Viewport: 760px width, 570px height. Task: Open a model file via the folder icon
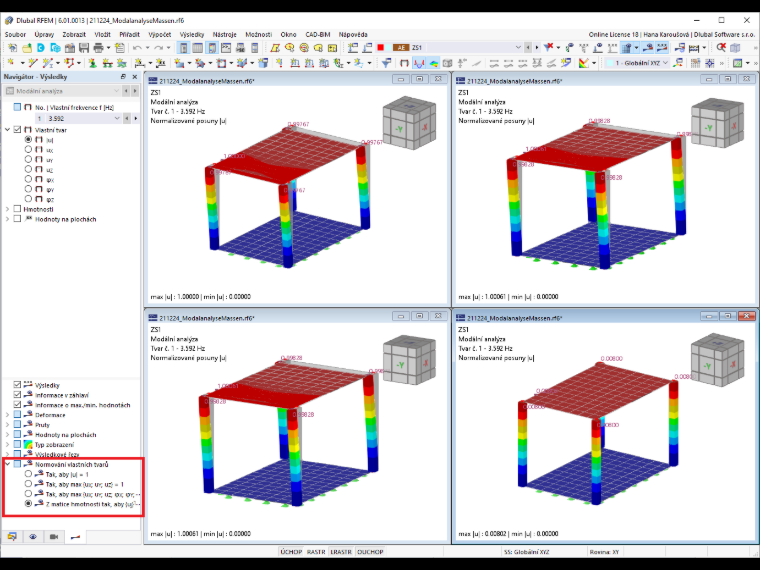click(27, 48)
